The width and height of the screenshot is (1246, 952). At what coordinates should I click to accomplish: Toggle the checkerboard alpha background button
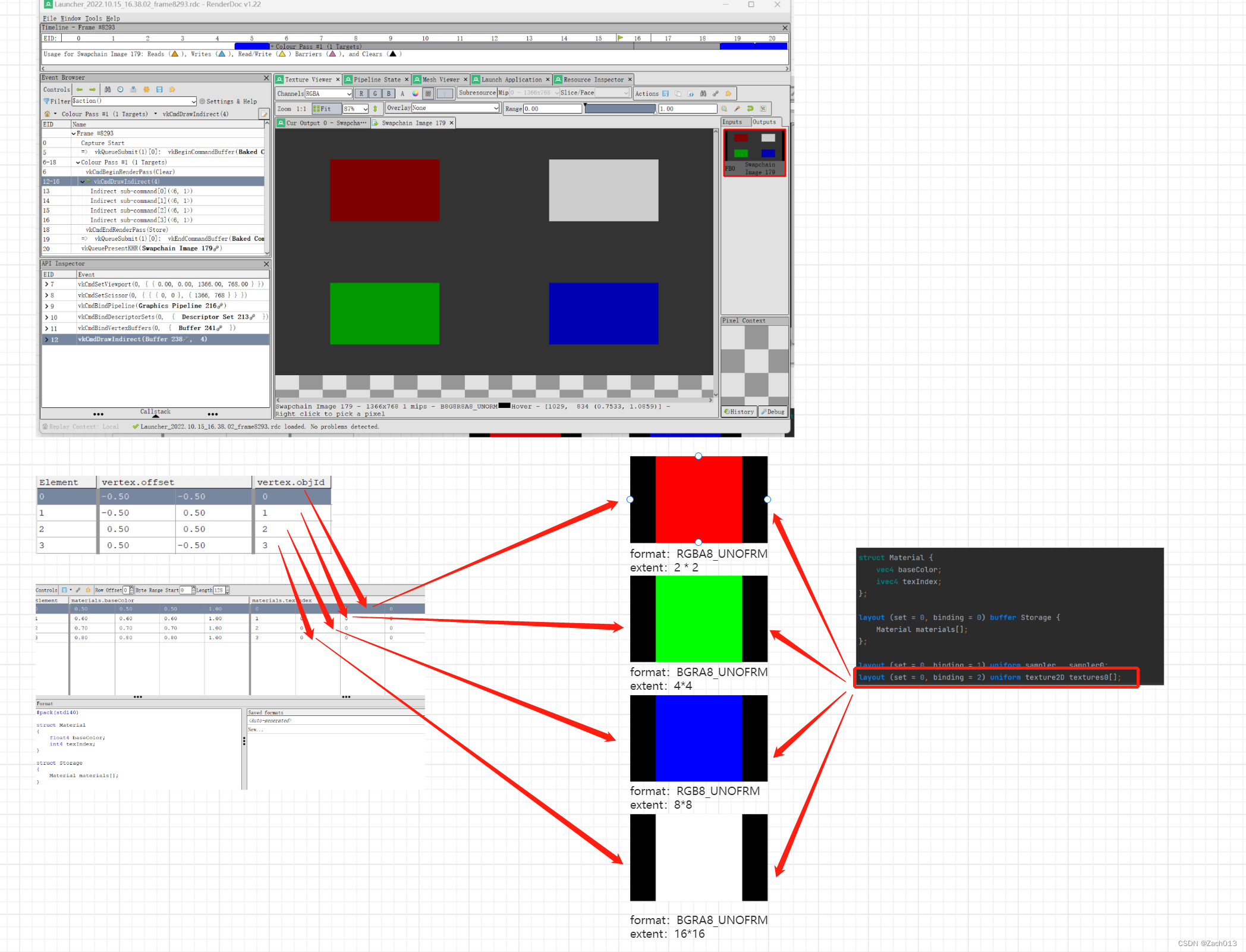pyautogui.click(x=428, y=94)
